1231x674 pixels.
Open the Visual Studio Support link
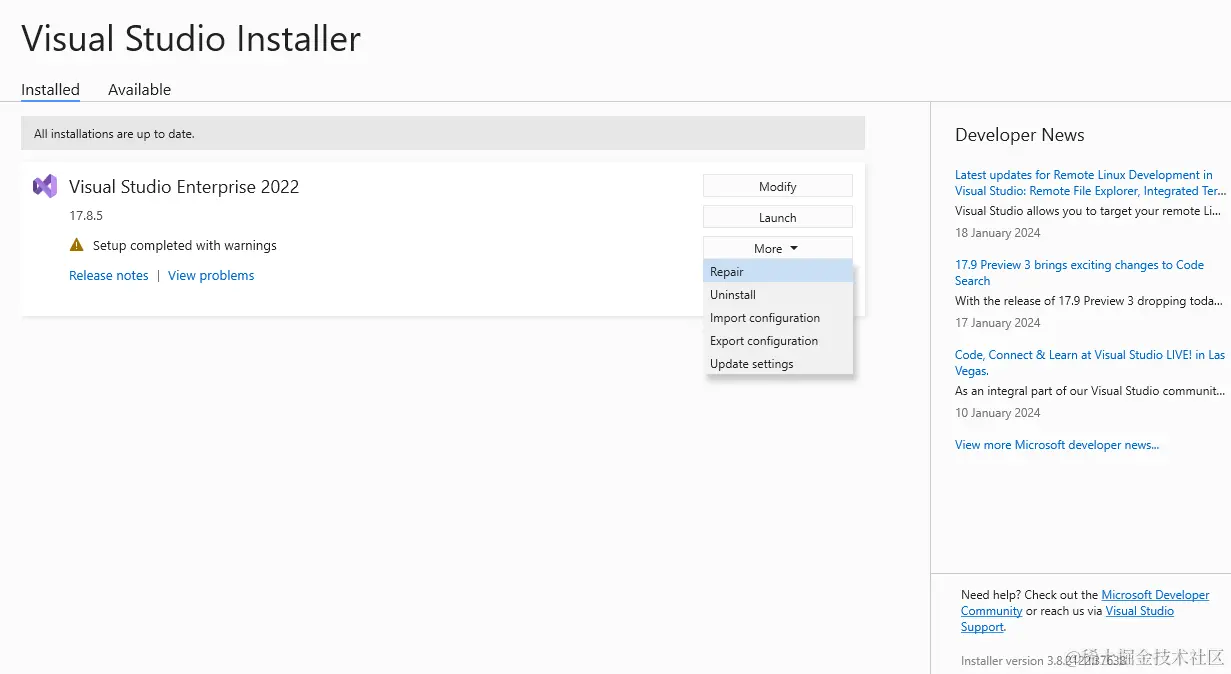tap(1068, 618)
